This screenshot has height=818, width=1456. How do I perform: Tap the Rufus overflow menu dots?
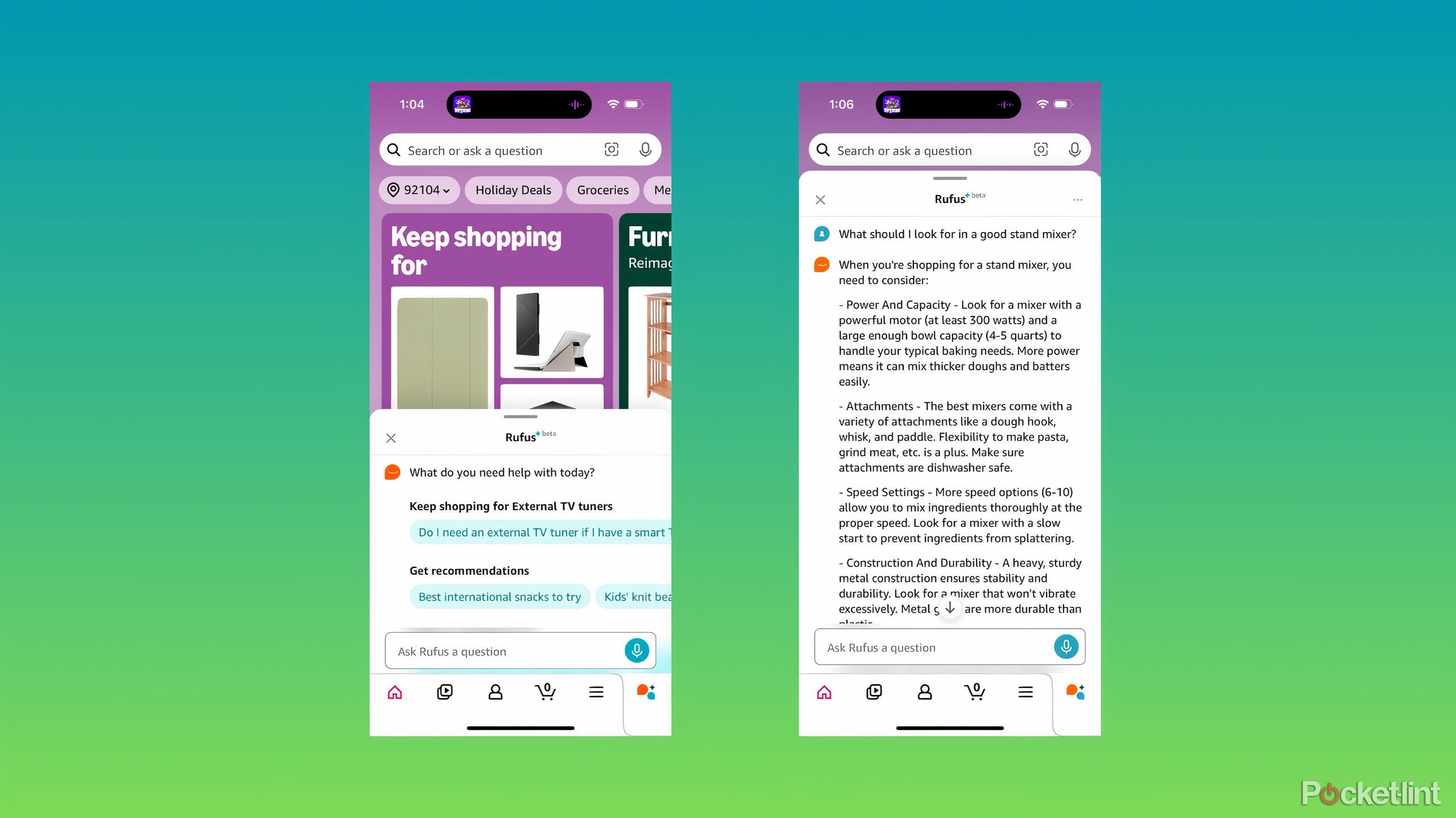coord(1078,199)
